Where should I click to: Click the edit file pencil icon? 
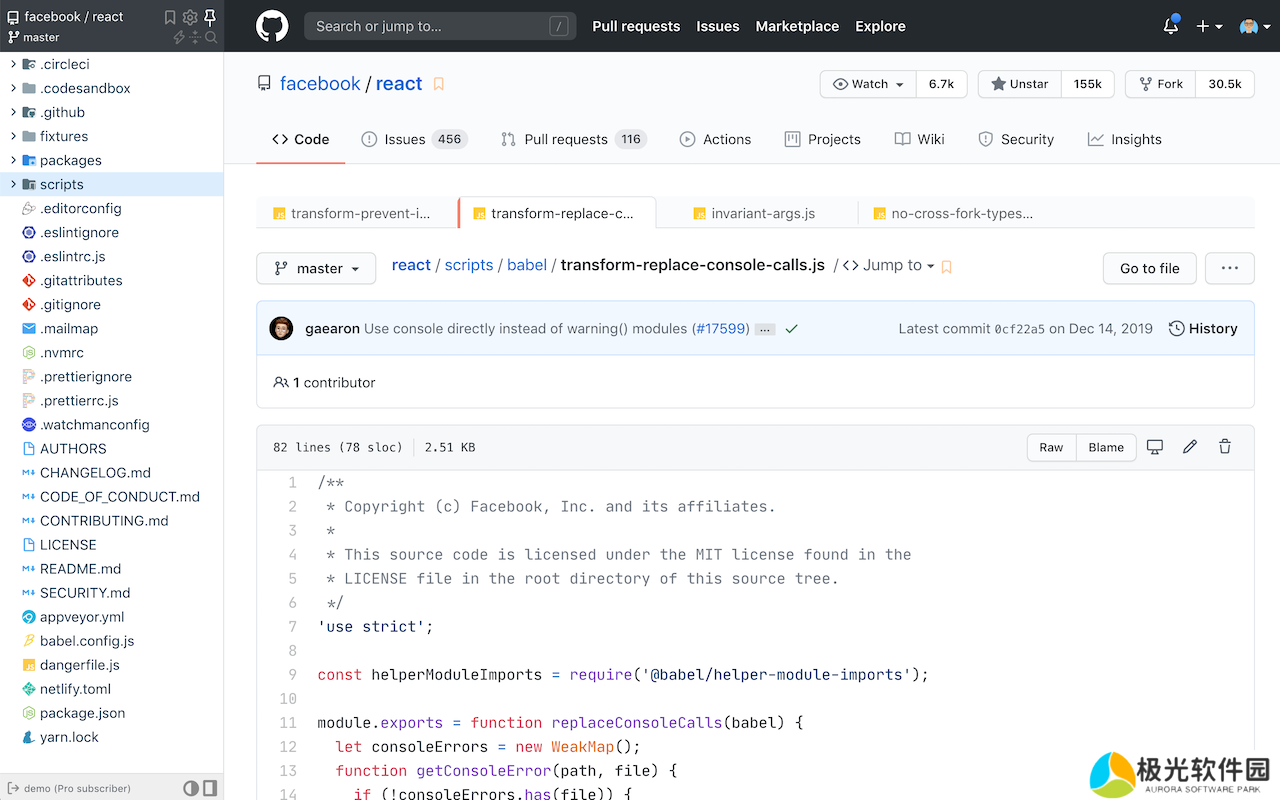coord(1189,447)
